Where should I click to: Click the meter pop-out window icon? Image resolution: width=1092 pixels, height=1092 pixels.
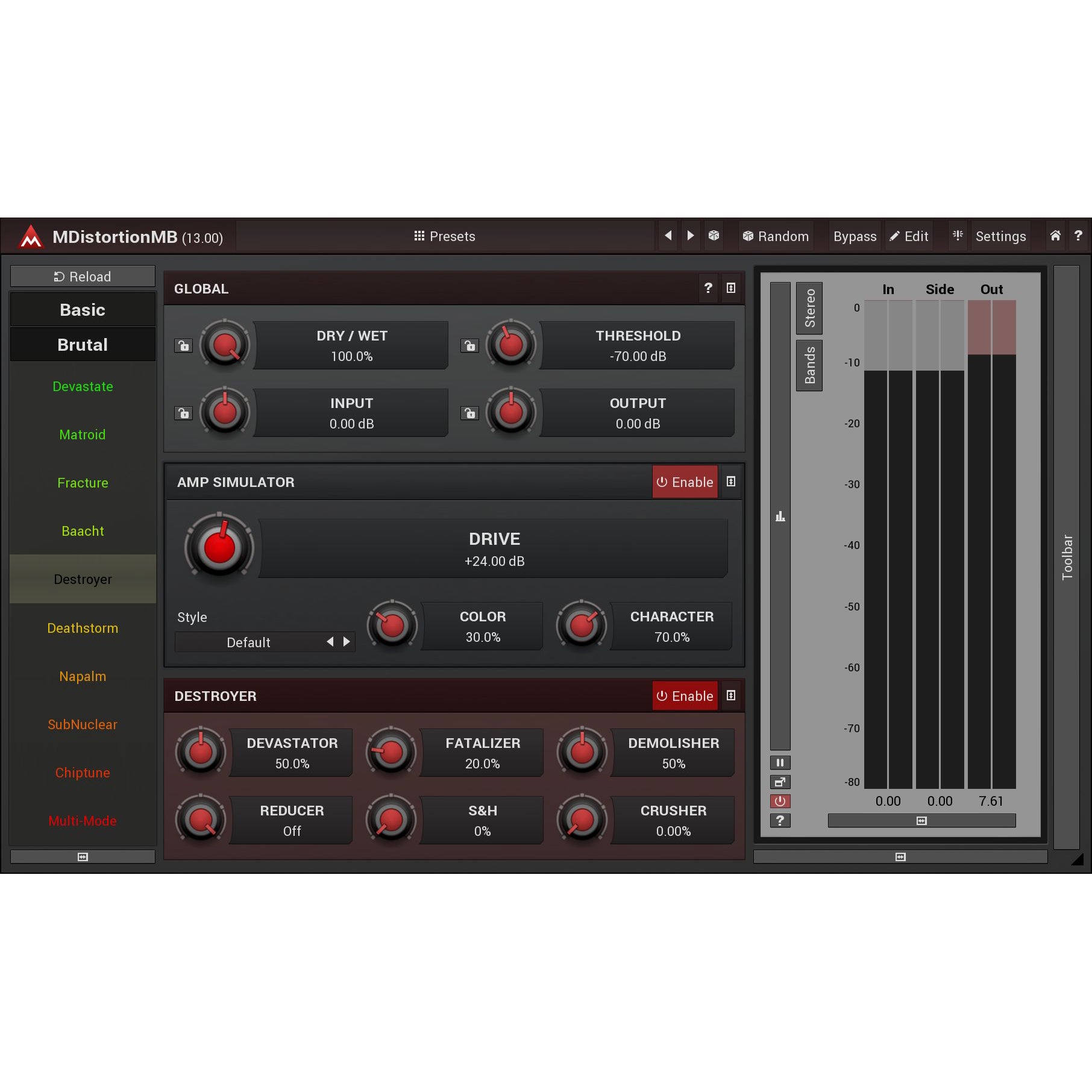point(780,782)
